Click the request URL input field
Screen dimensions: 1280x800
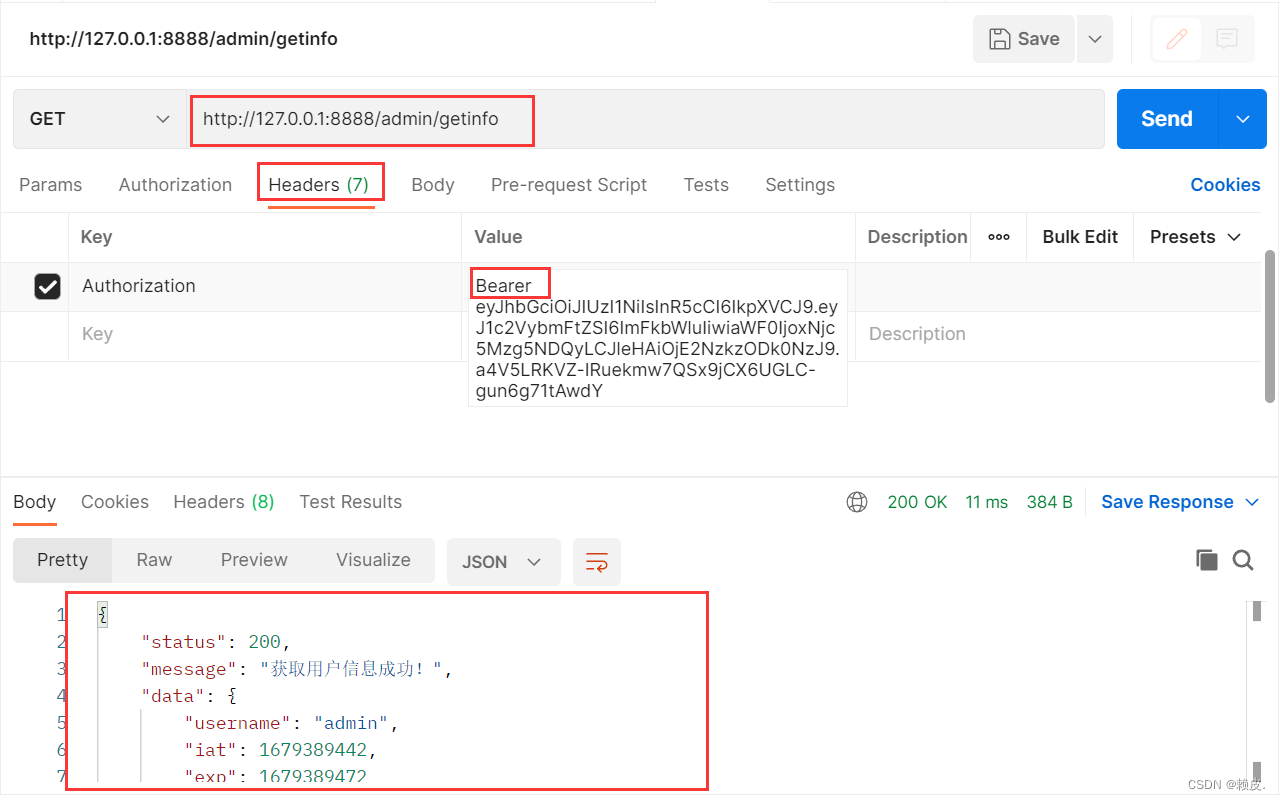pos(645,119)
